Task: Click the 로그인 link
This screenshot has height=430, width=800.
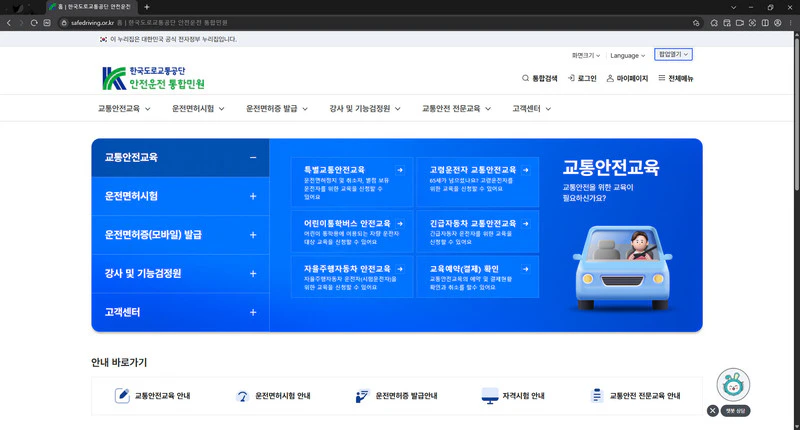Action: 582,78
